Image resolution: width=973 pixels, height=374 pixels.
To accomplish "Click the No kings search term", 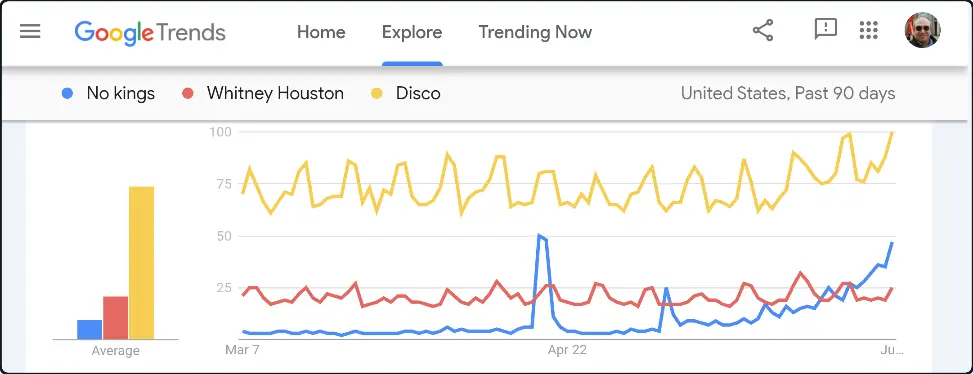I will [x=120, y=94].
